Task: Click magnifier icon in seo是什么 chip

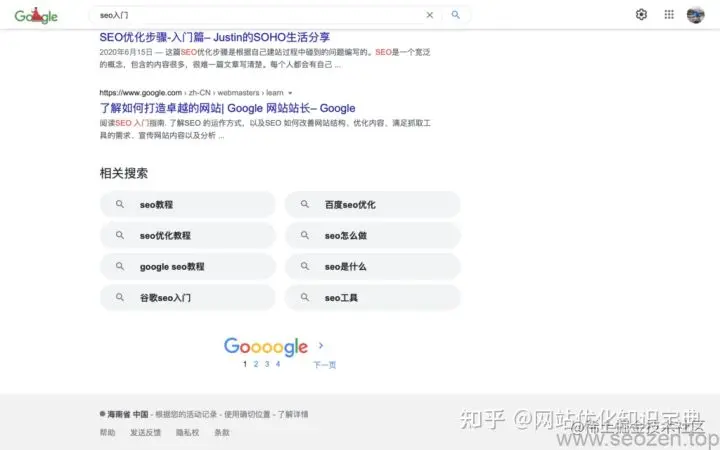Action: [x=305, y=266]
